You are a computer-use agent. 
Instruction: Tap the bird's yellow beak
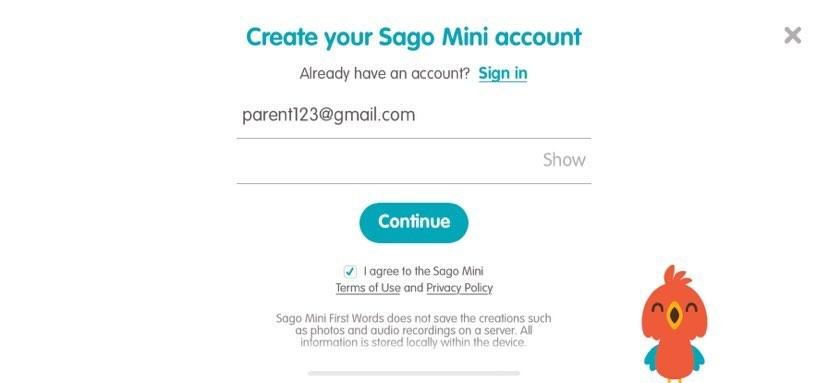[674, 315]
